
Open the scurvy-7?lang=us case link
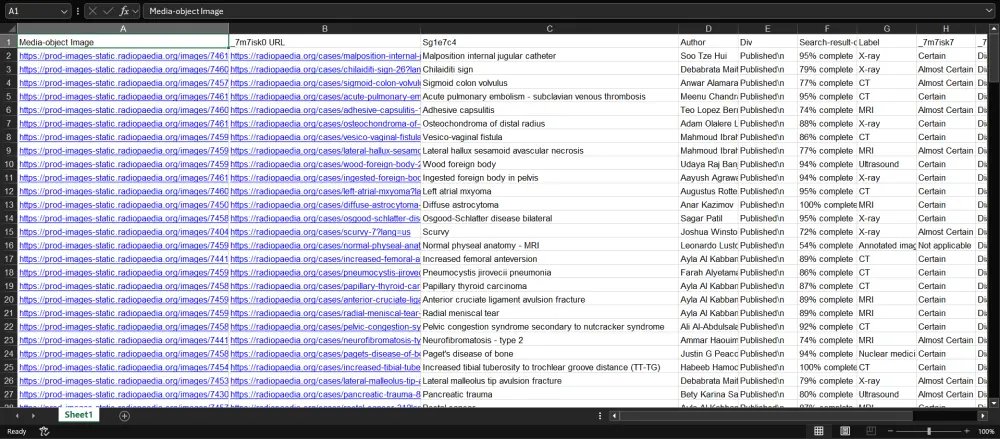320,232
